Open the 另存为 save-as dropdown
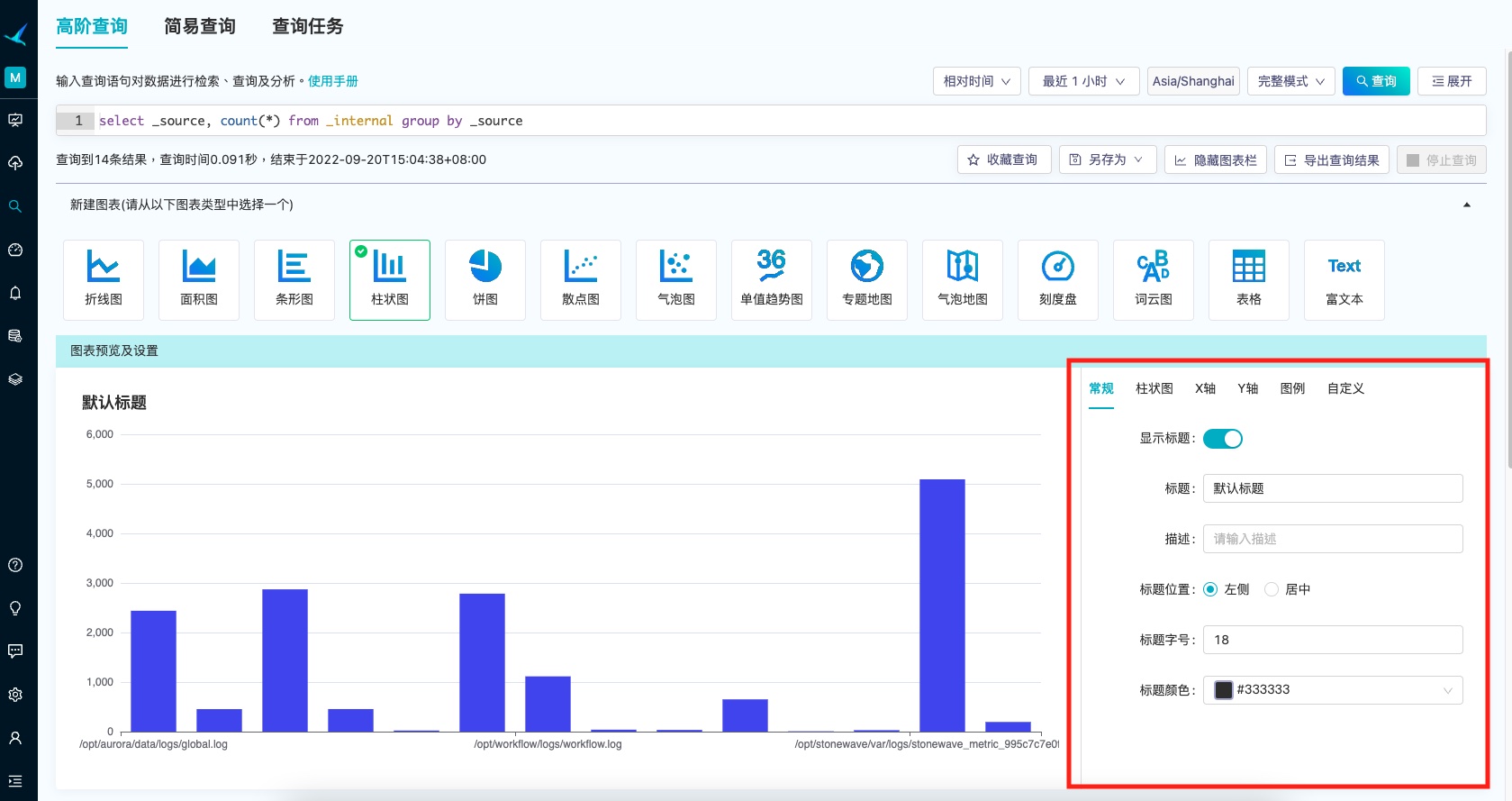Viewport: 1512px width, 801px height. [1108, 159]
